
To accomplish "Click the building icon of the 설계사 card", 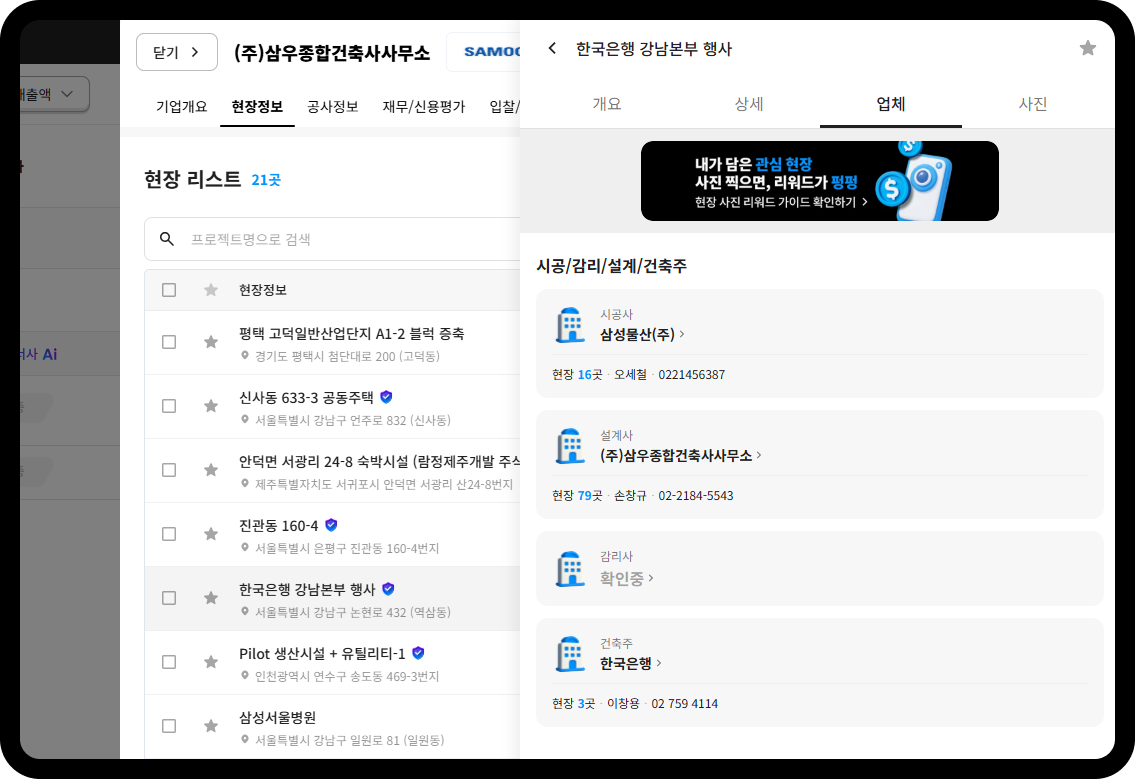I will coord(570,446).
